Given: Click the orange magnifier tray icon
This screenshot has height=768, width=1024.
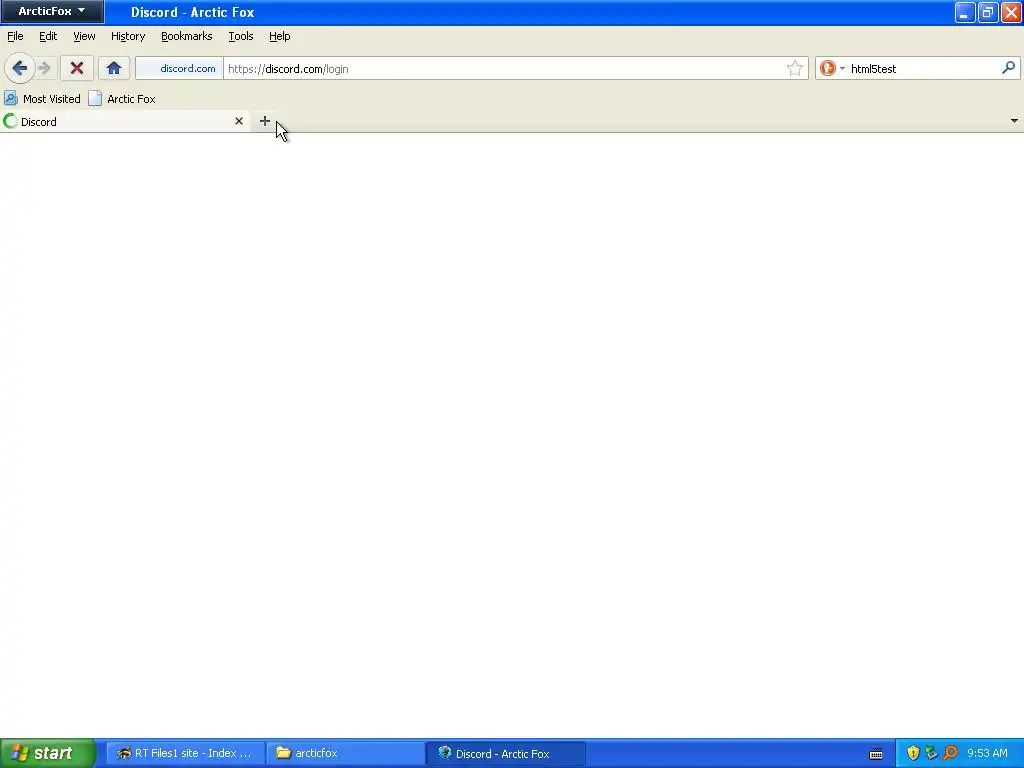Looking at the screenshot, I should point(950,753).
